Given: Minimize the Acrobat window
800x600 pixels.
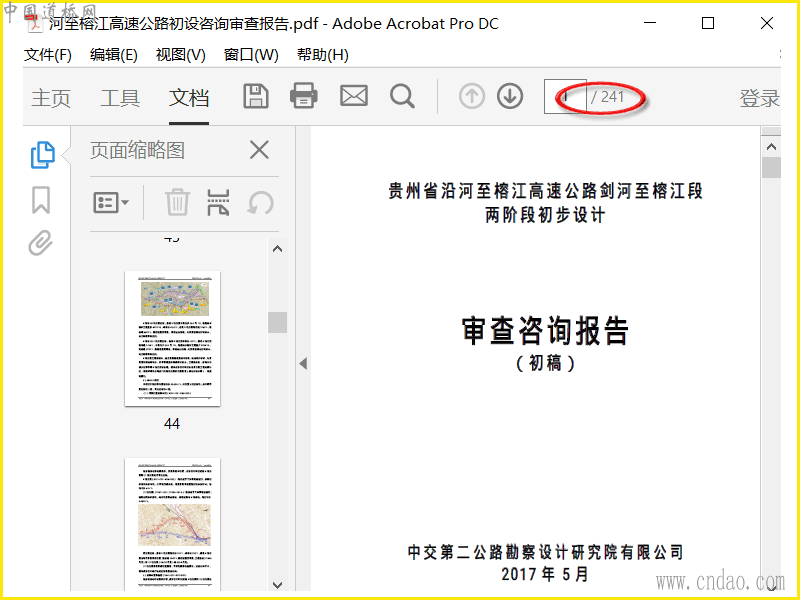Looking at the screenshot, I should point(650,23).
